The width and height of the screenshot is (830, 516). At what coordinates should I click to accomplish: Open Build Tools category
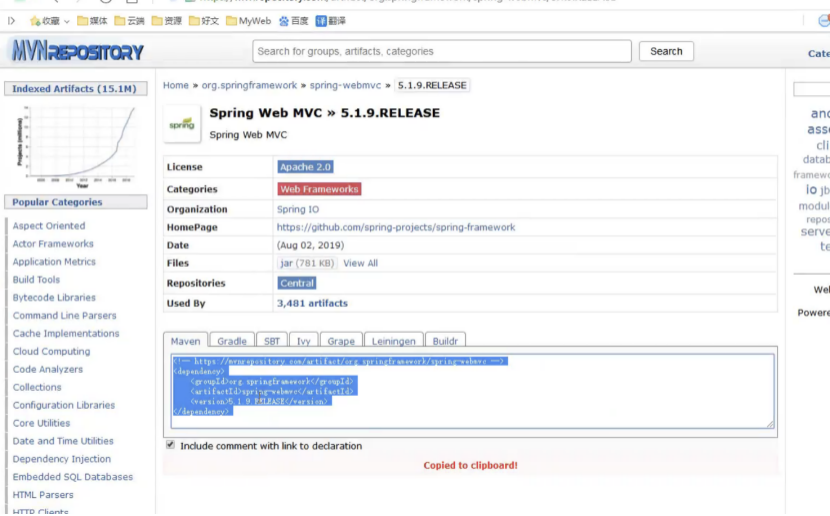pos(36,280)
